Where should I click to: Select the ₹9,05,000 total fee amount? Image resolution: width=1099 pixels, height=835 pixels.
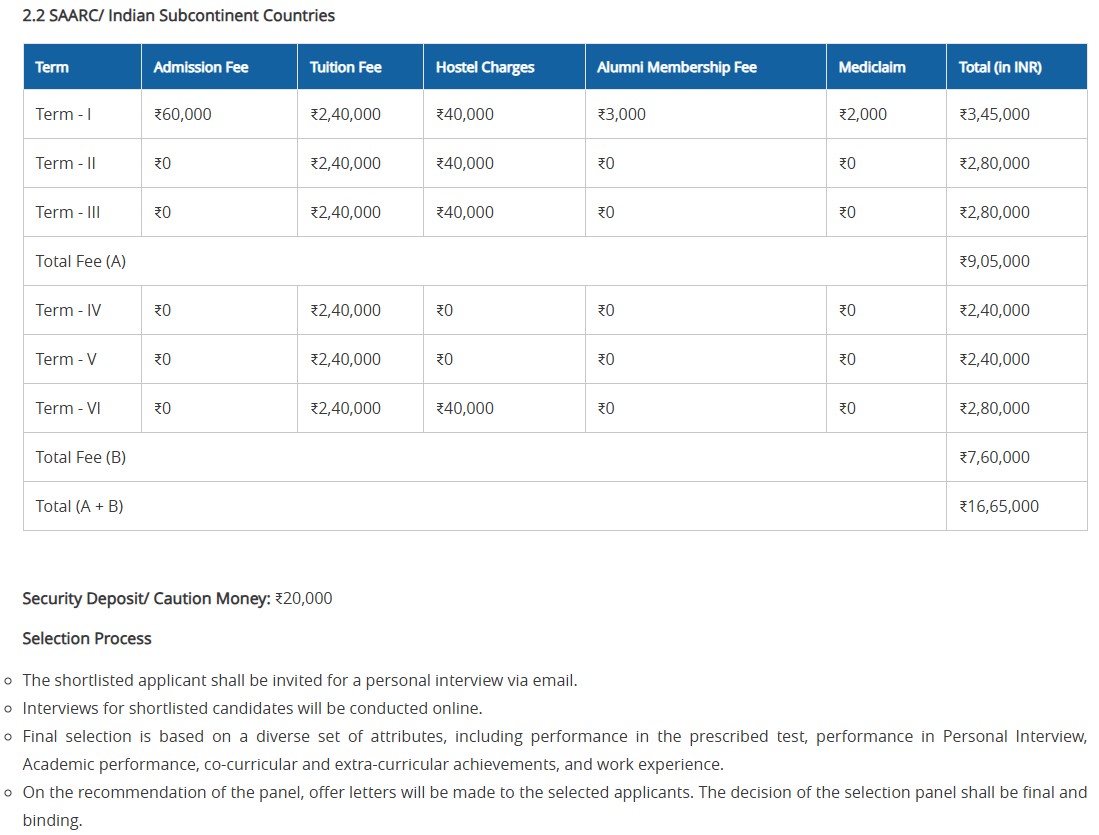[994, 261]
